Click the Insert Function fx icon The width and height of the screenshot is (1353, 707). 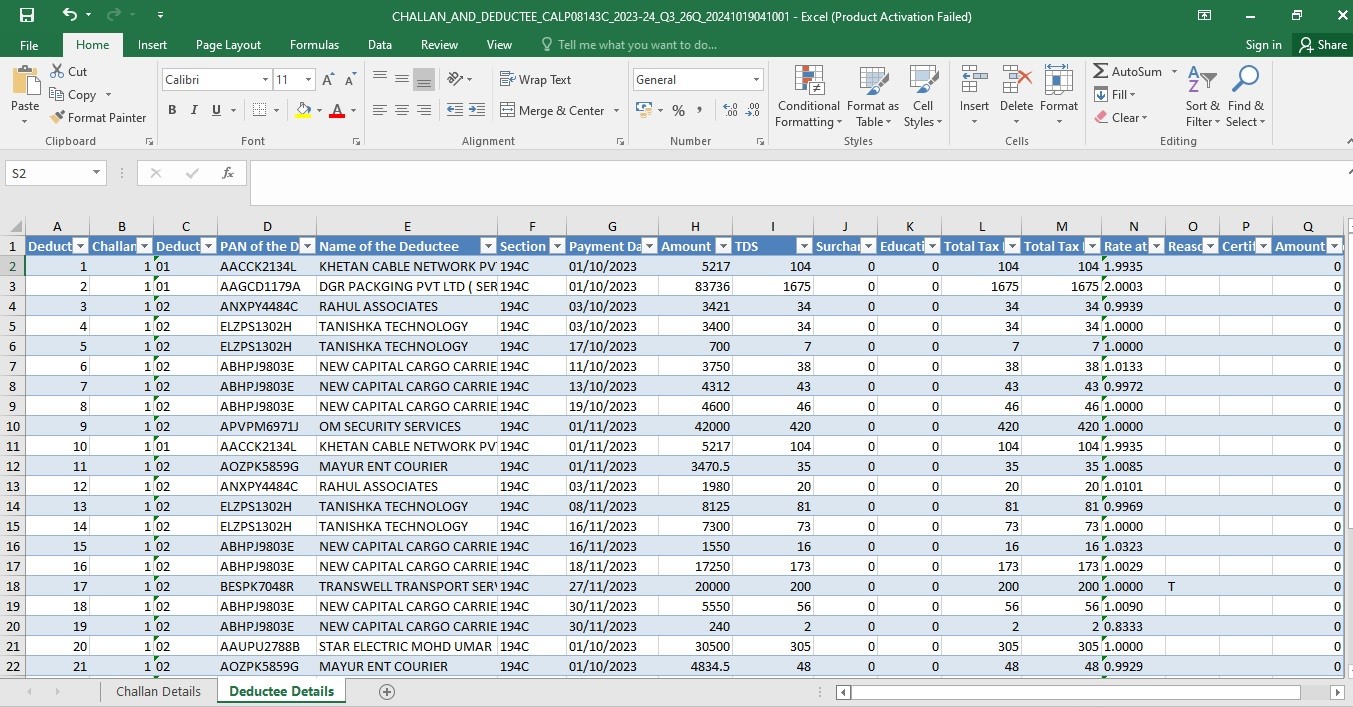[228, 173]
